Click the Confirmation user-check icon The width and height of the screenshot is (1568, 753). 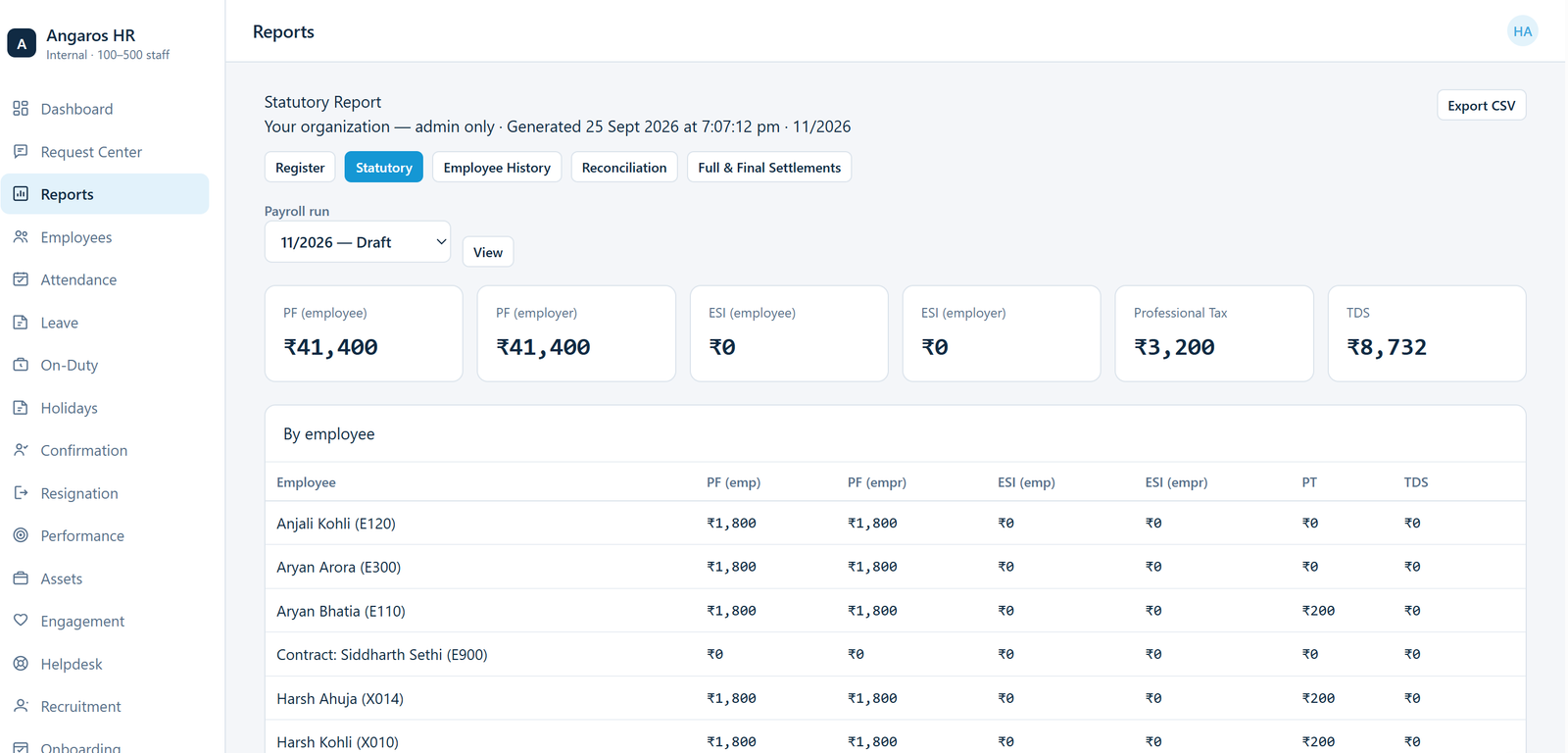[21, 450]
